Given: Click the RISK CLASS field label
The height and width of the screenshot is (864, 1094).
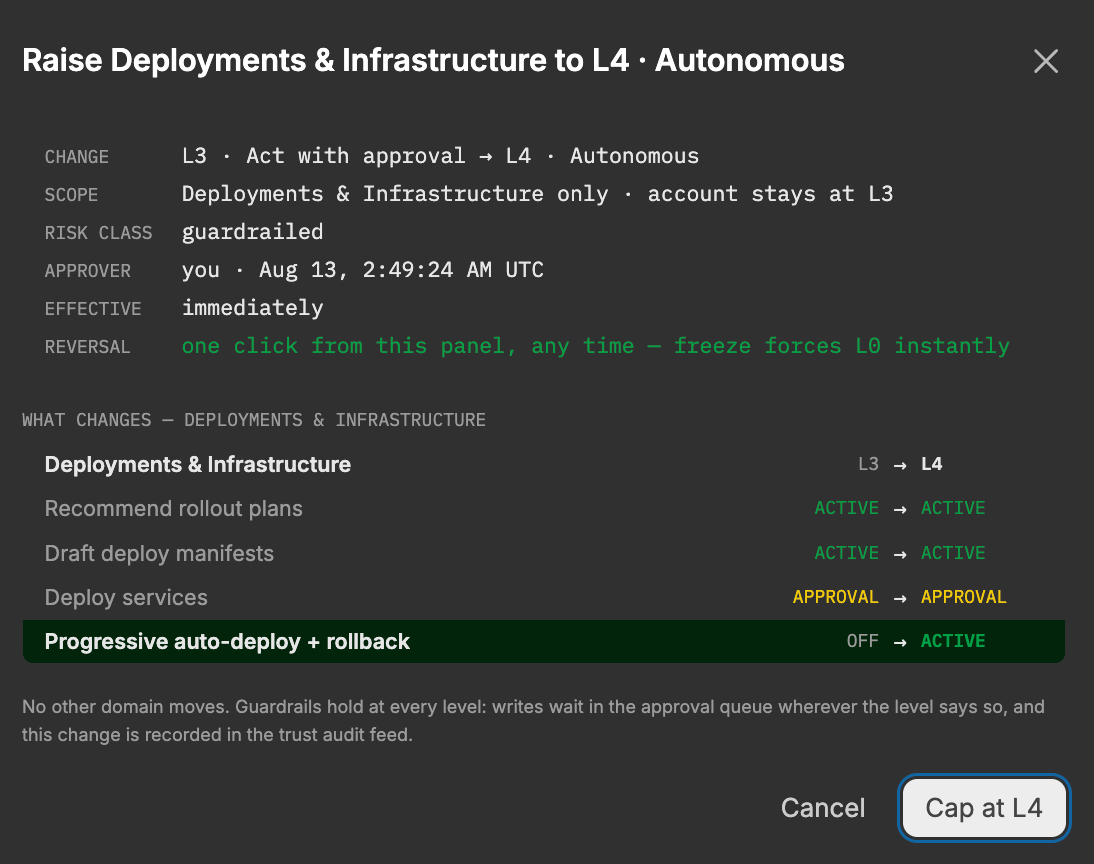Looking at the screenshot, I should 98,233.
